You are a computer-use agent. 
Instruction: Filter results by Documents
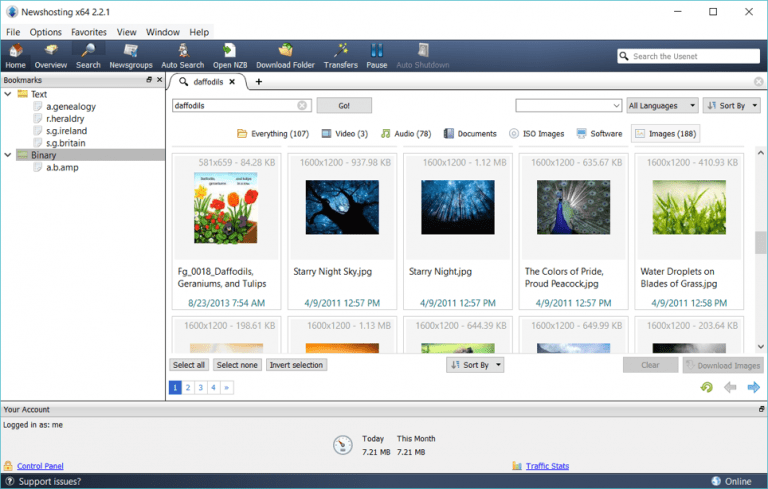470,133
